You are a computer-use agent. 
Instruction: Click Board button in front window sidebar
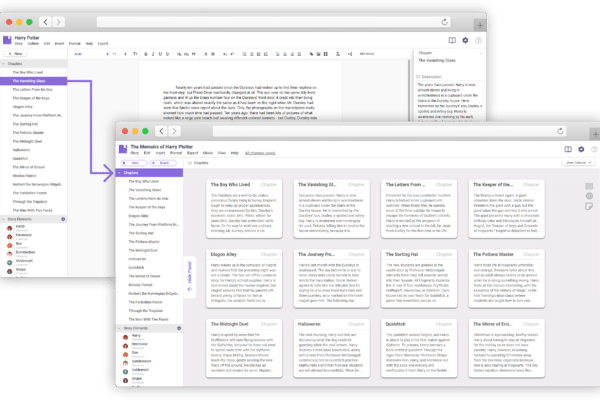[x=163, y=163]
